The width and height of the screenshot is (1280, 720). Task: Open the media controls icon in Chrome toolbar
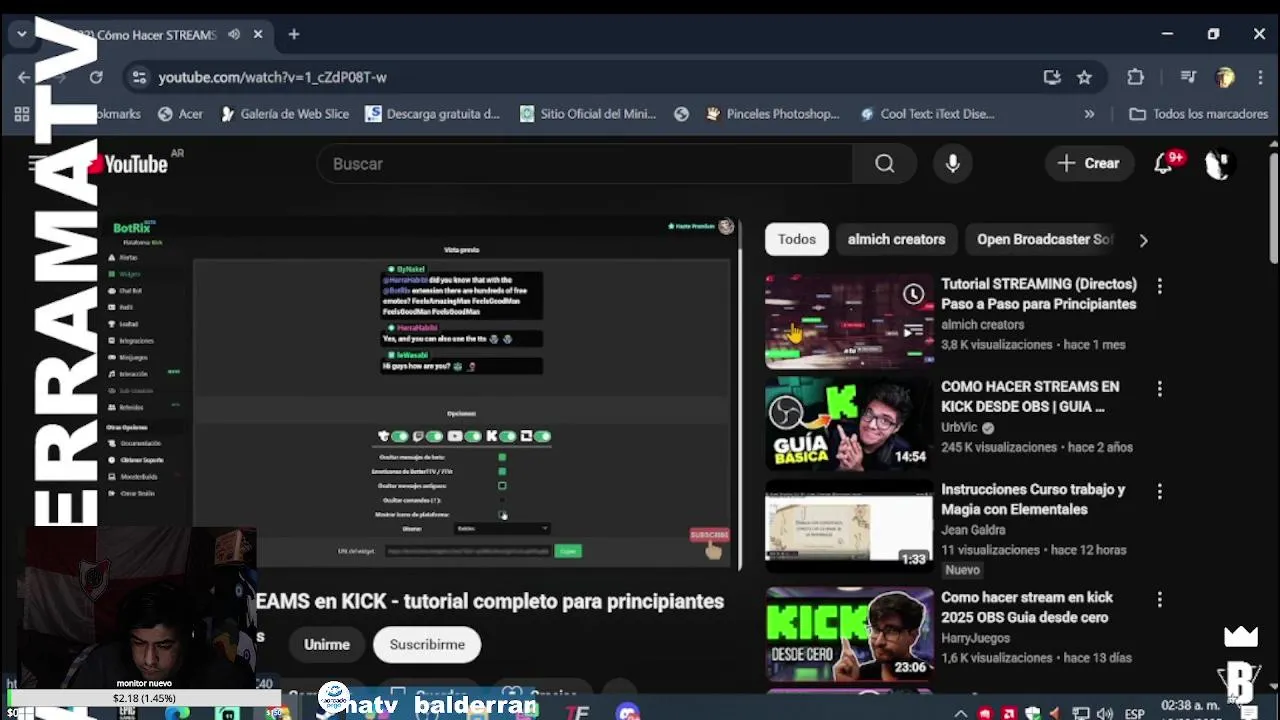(x=1188, y=77)
